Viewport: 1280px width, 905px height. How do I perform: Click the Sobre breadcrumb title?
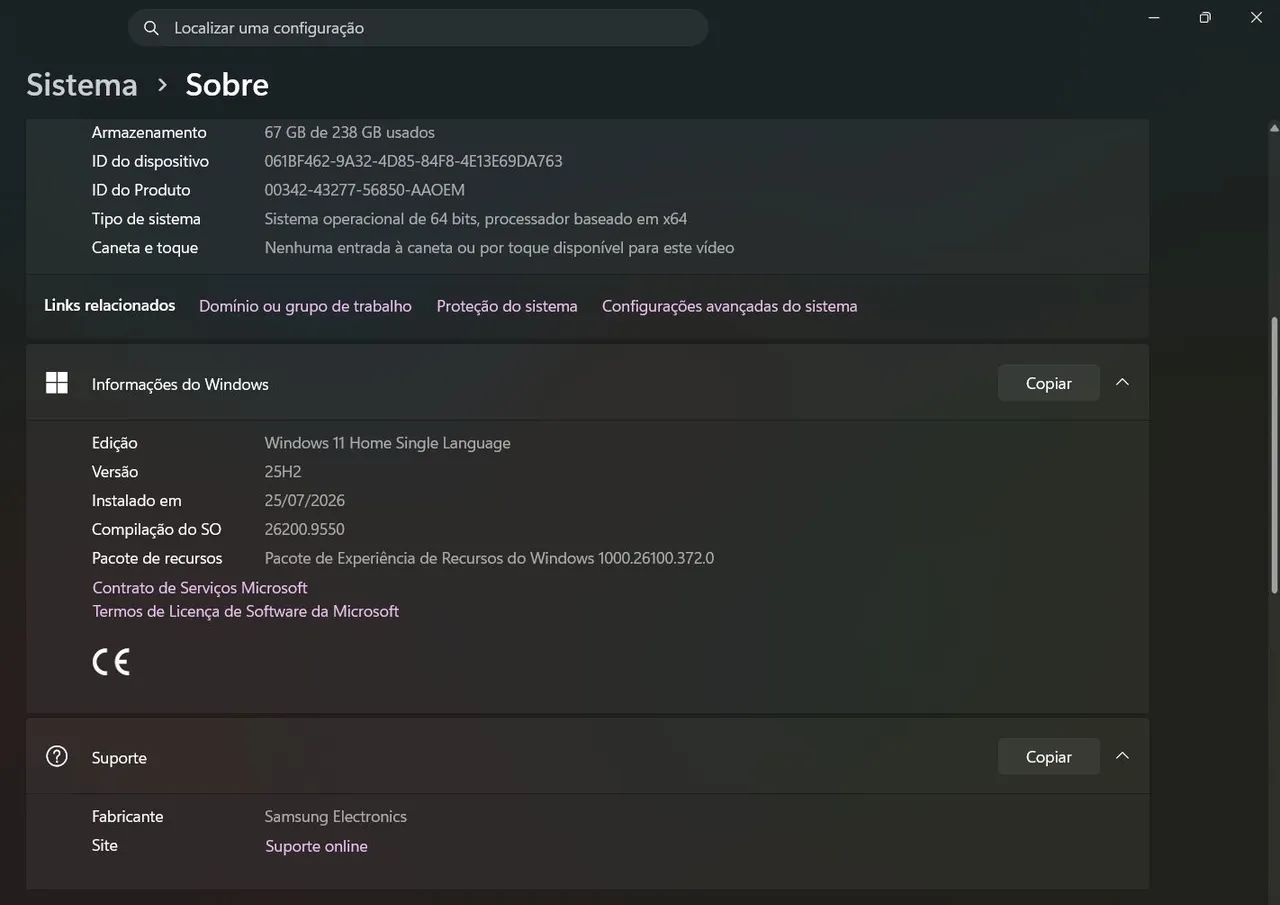[x=227, y=85]
